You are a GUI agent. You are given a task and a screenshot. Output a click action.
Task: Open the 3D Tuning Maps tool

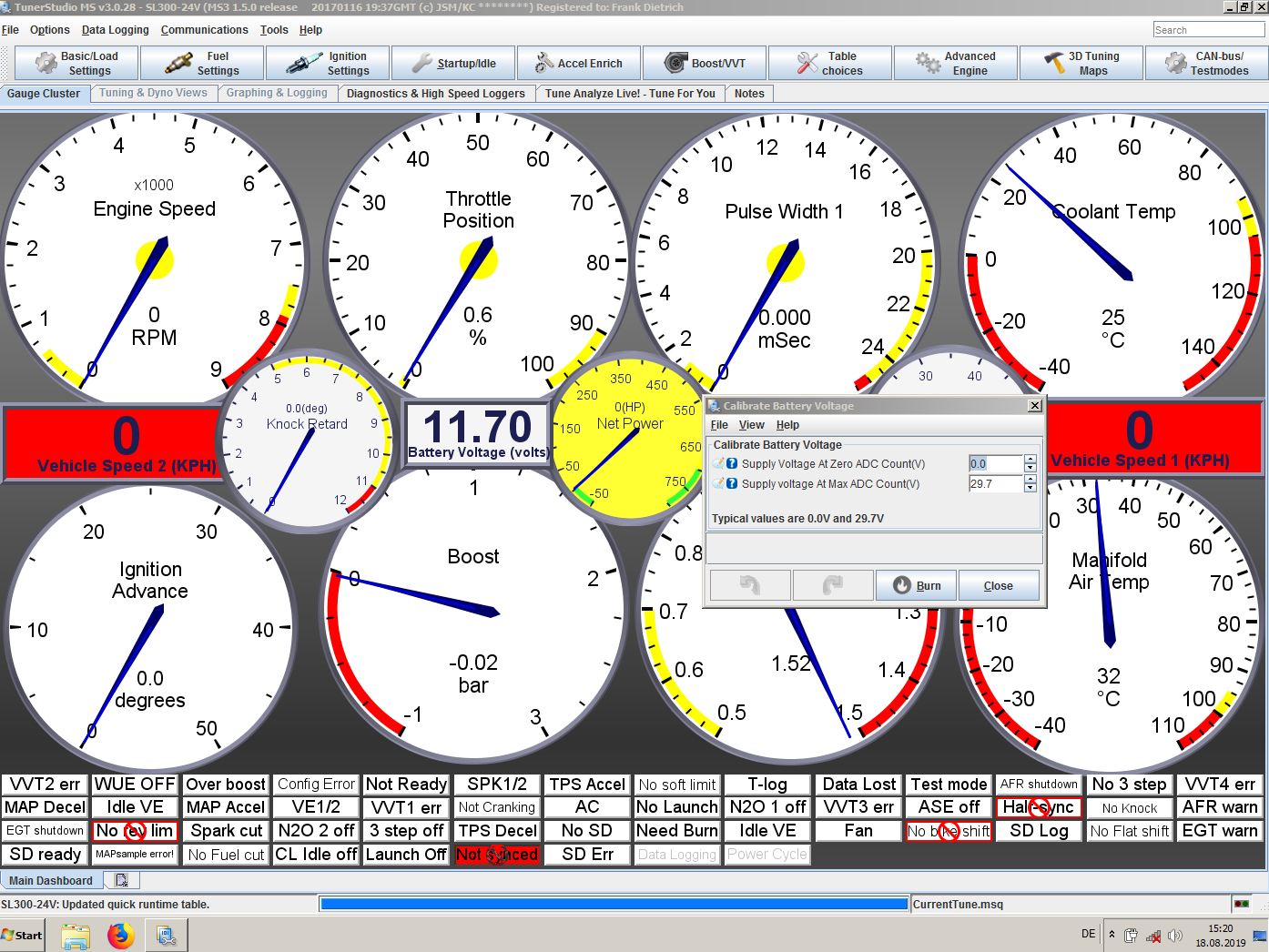coord(1081,64)
